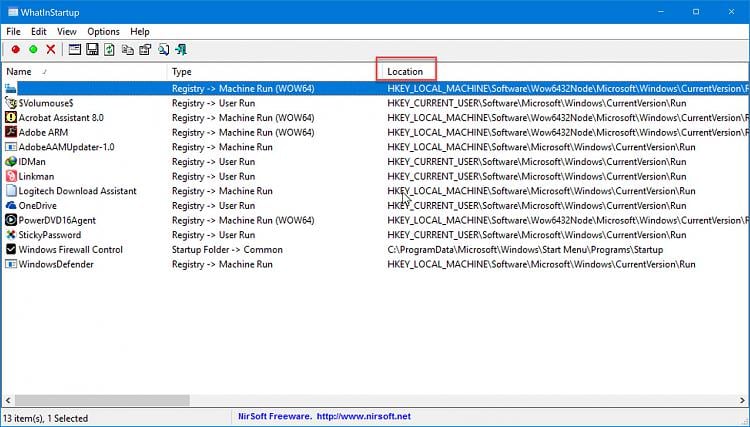Click the Location cell of the WindowsDefender row
The image size is (750, 427).
[x=541, y=264]
